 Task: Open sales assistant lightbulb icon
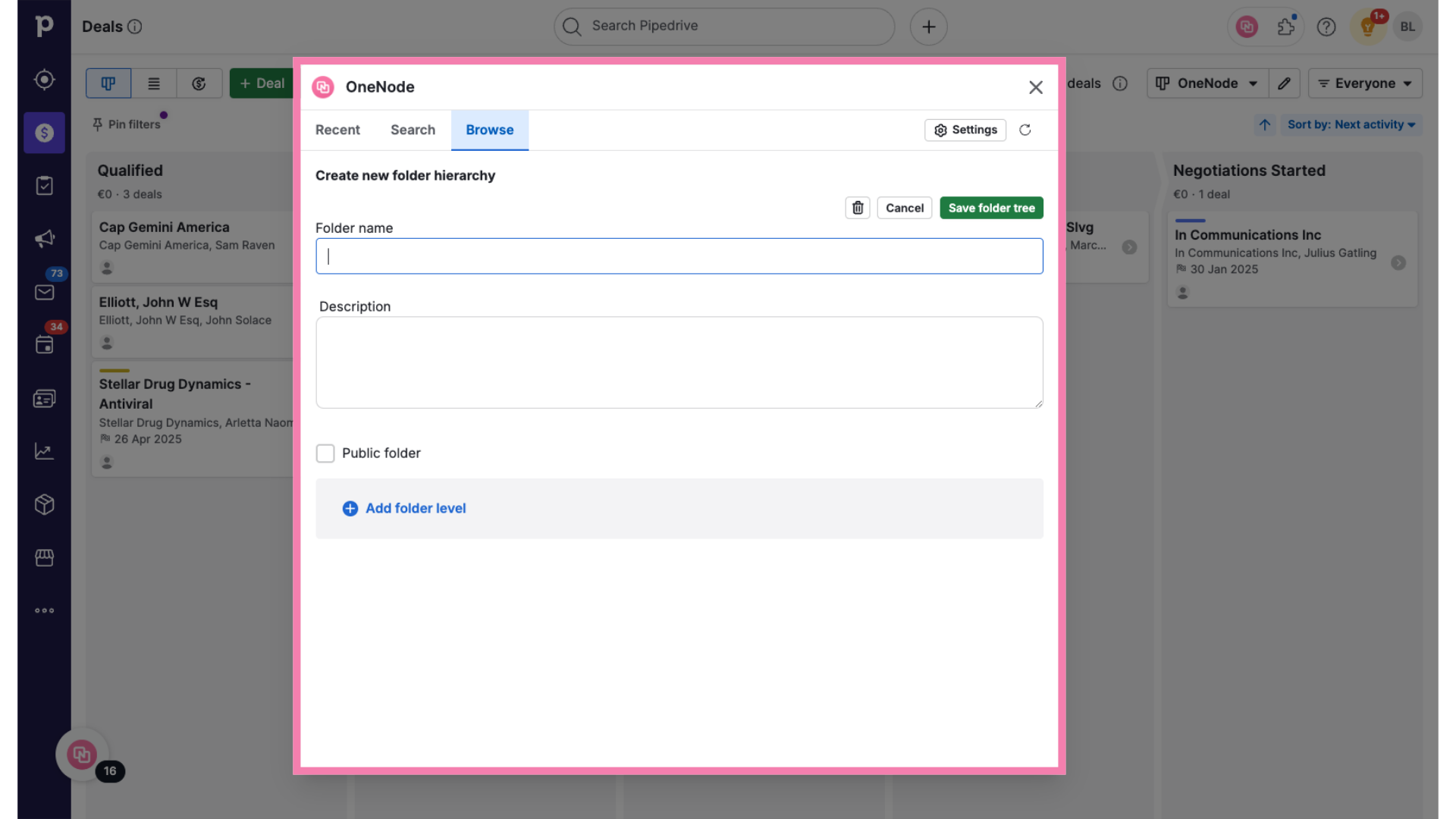point(1368,27)
